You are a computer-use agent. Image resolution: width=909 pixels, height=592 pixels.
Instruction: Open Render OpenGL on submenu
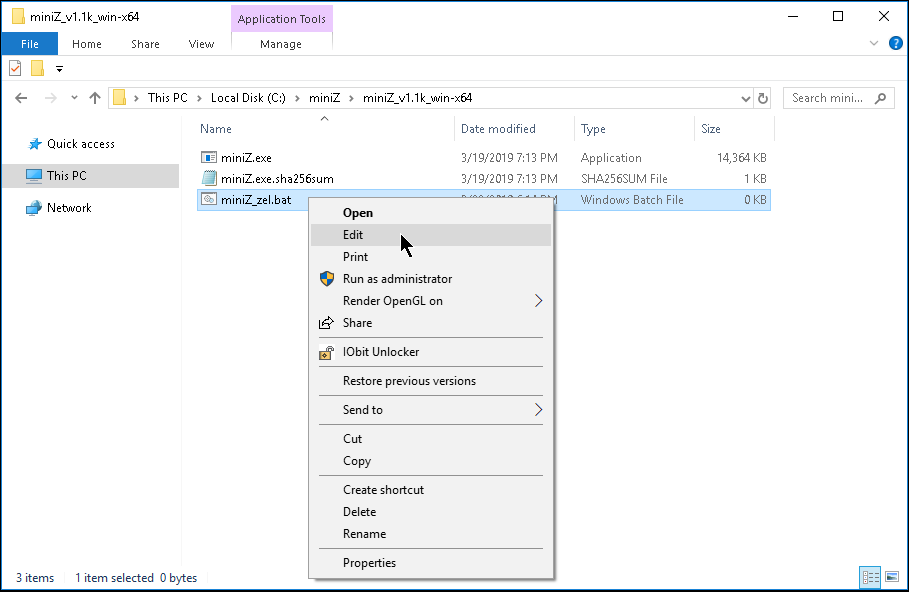point(431,301)
